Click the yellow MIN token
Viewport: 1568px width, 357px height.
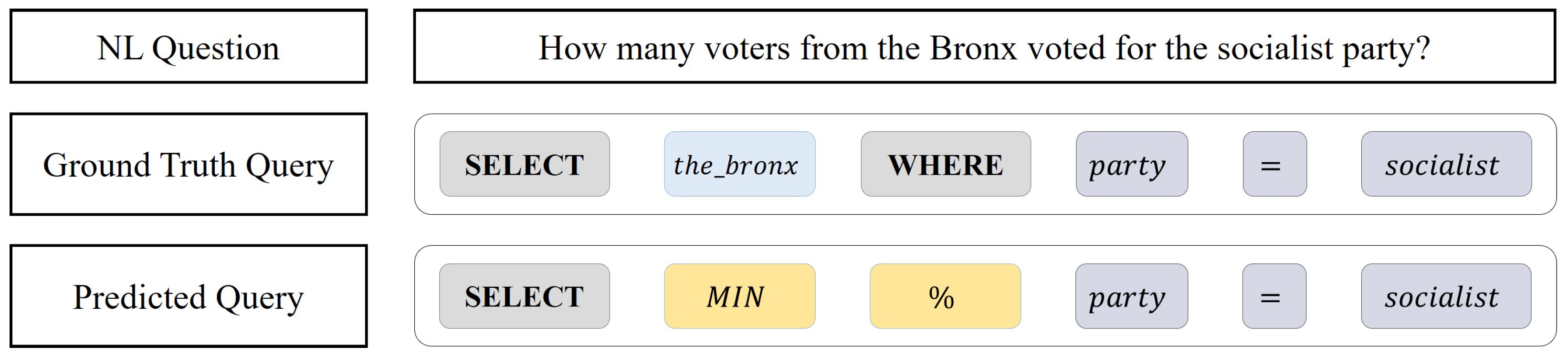point(739,296)
